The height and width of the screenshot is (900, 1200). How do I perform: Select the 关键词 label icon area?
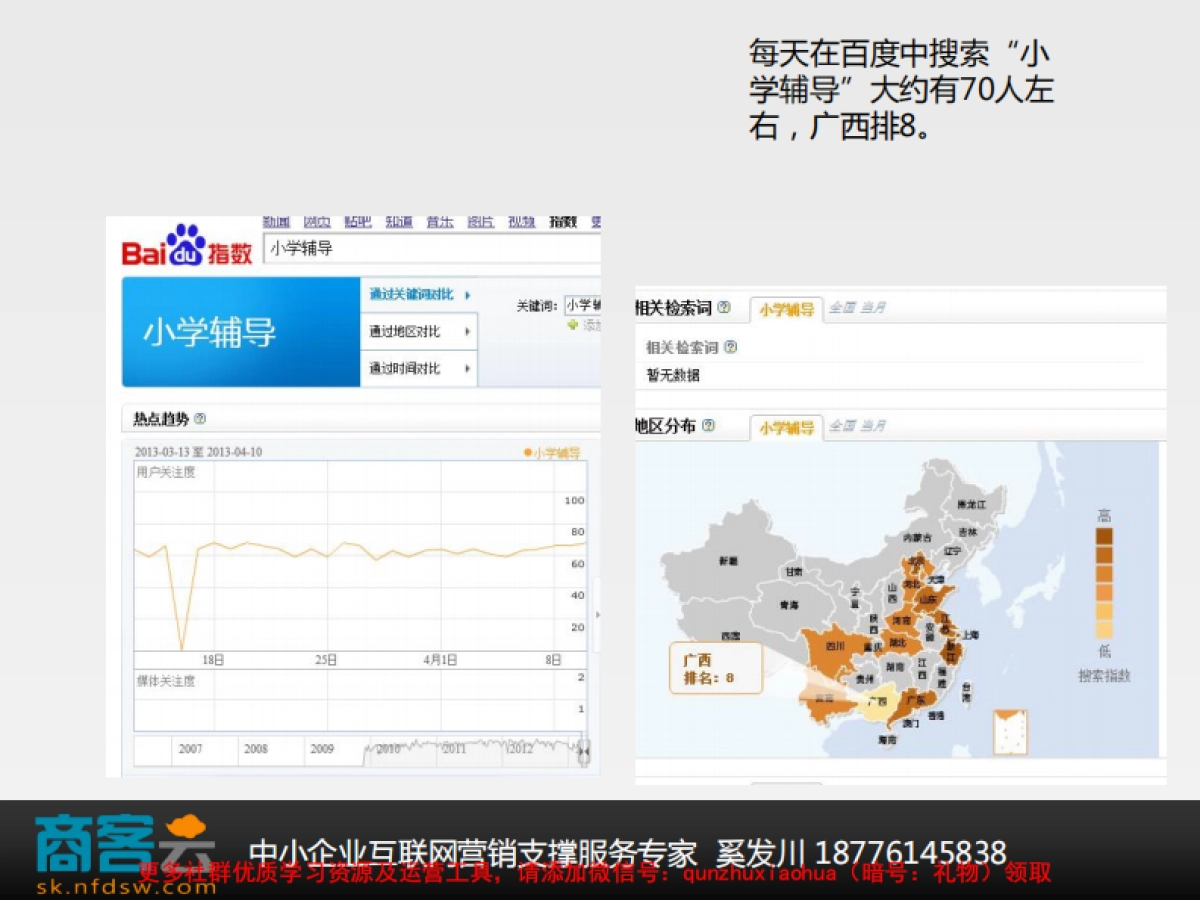coord(536,303)
